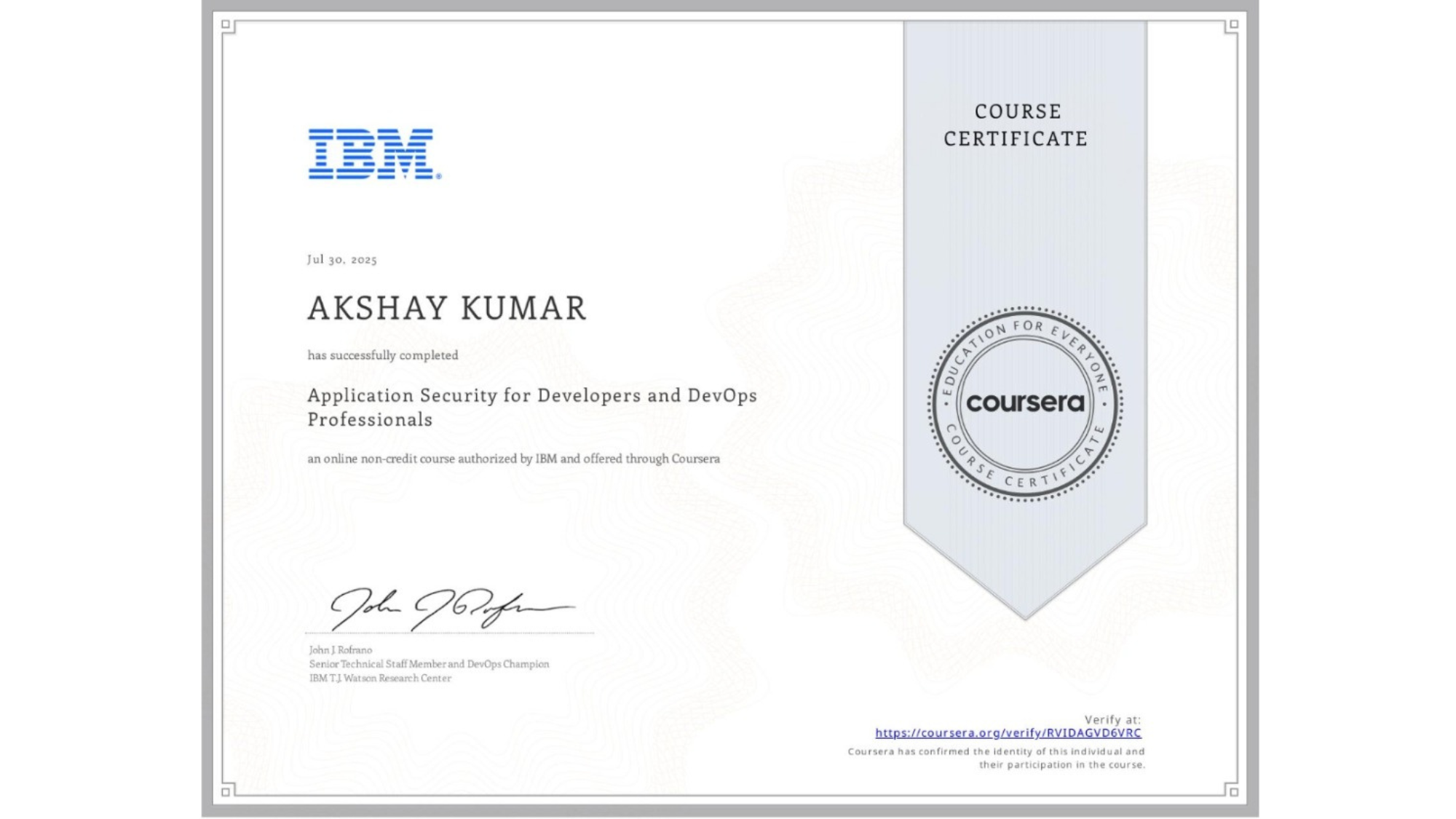Image resolution: width=1456 pixels, height=819 pixels.
Task: Click the text 'has successfully completed'
Action: [383, 355]
